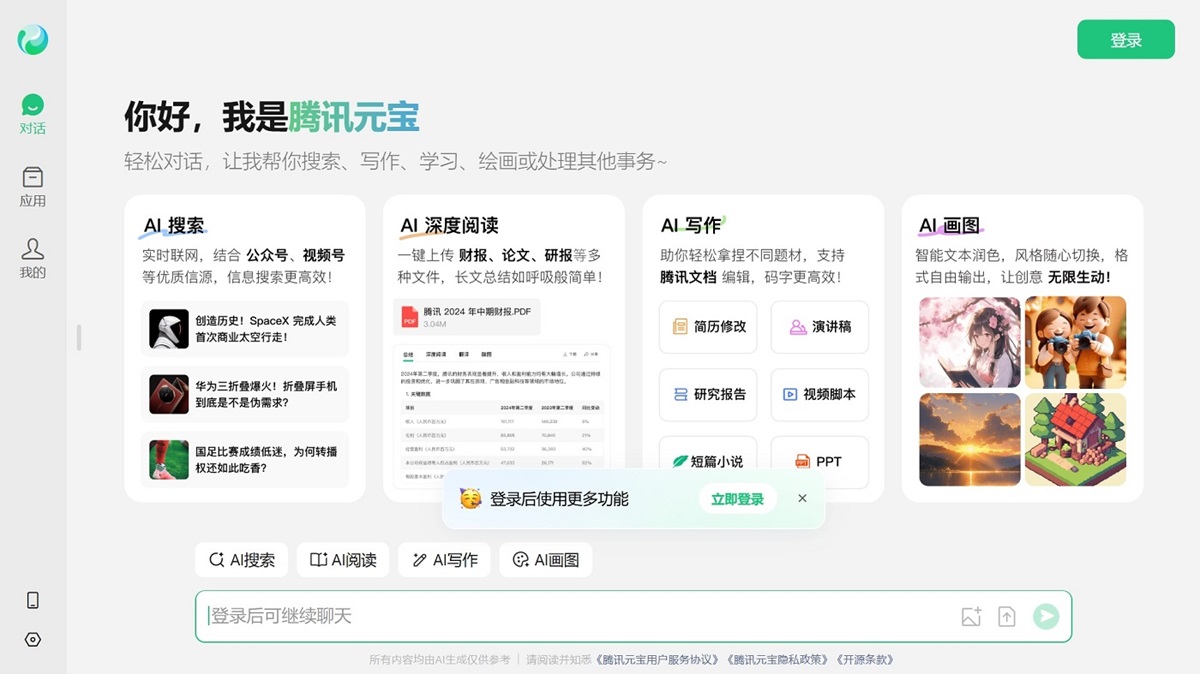Screen dimensions: 1200x674
Task: Select the AI写作 mode chip
Action: point(444,560)
